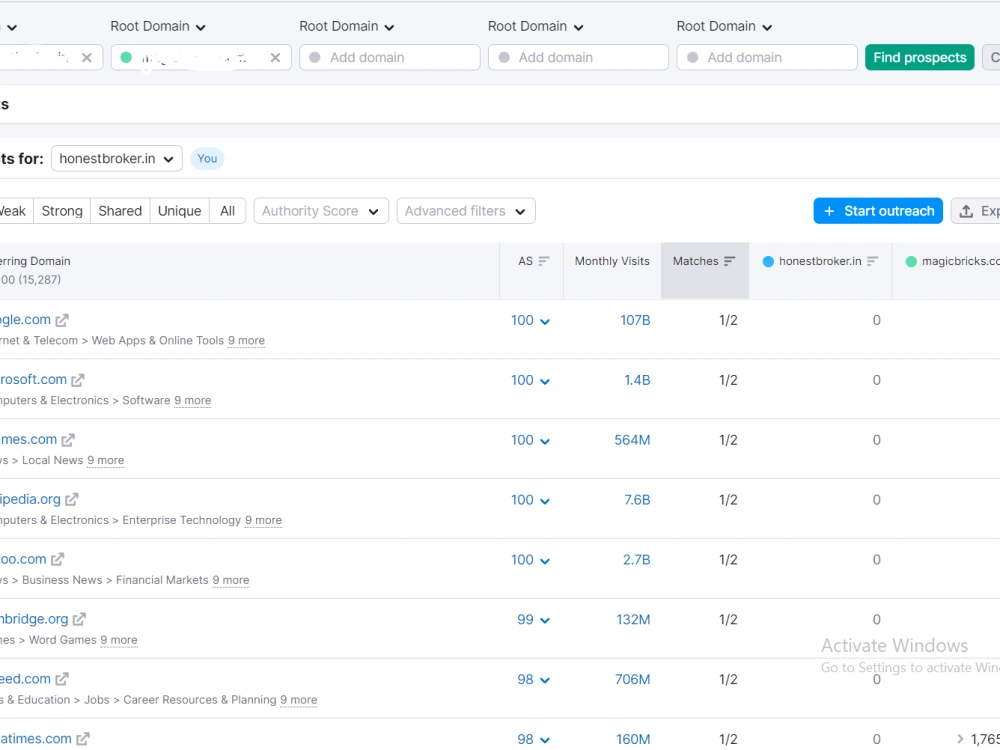
Task: Show 9 more categories for indeed.com row
Action: [x=298, y=700]
